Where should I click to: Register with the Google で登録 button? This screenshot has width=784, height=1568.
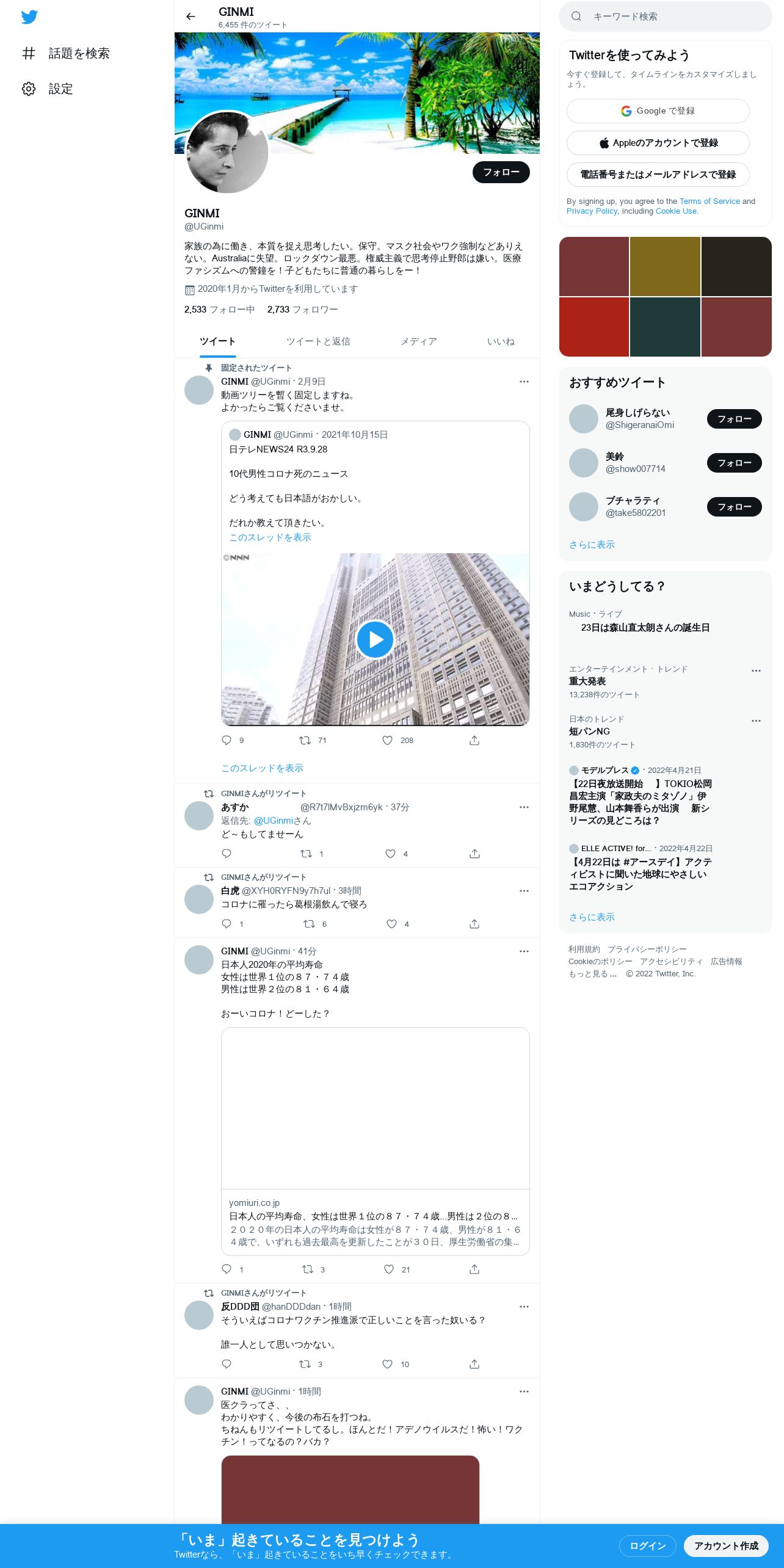coord(658,111)
